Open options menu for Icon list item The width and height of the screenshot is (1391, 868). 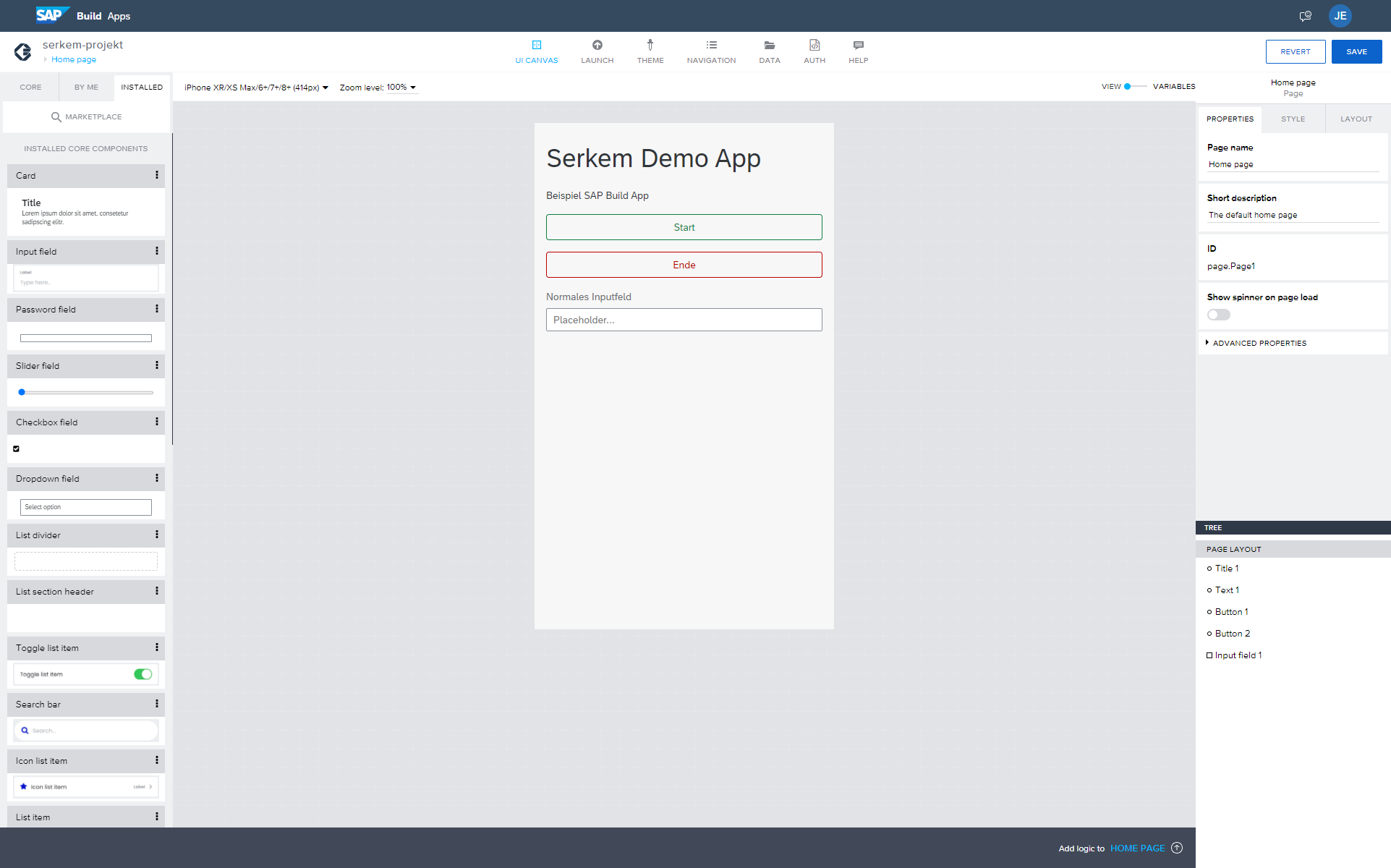pyautogui.click(x=156, y=760)
